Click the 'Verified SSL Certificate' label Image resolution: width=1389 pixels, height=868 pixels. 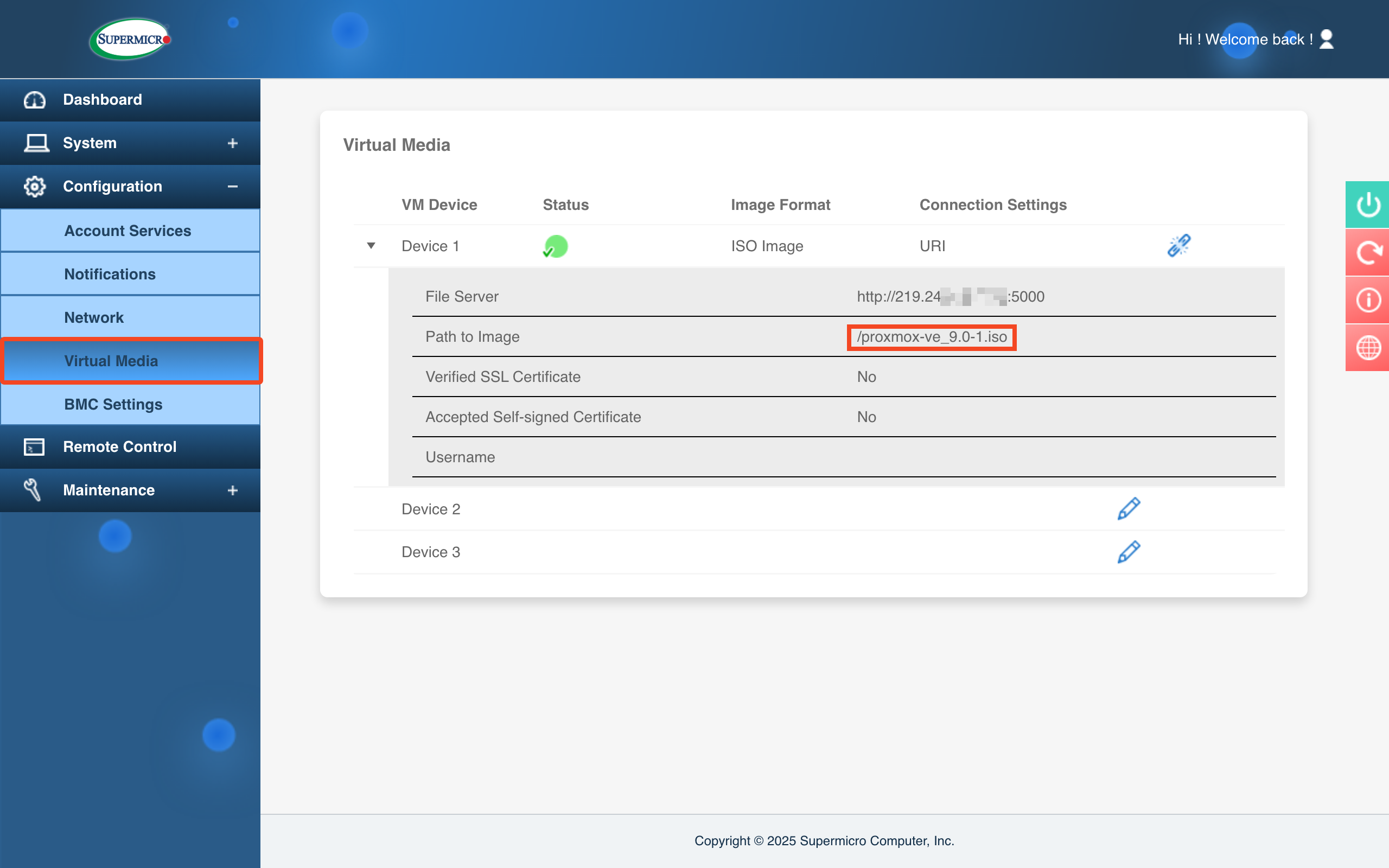[503, 377]
